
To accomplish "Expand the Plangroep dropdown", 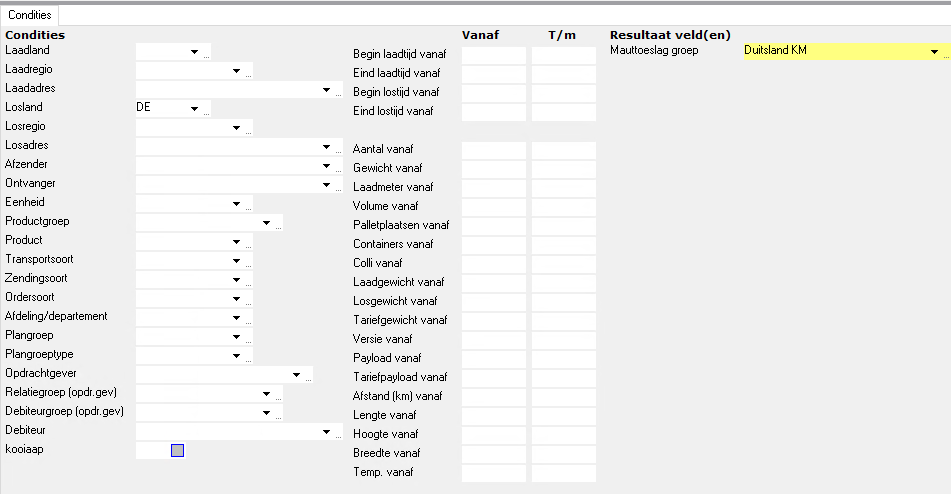I will point(236,336).
